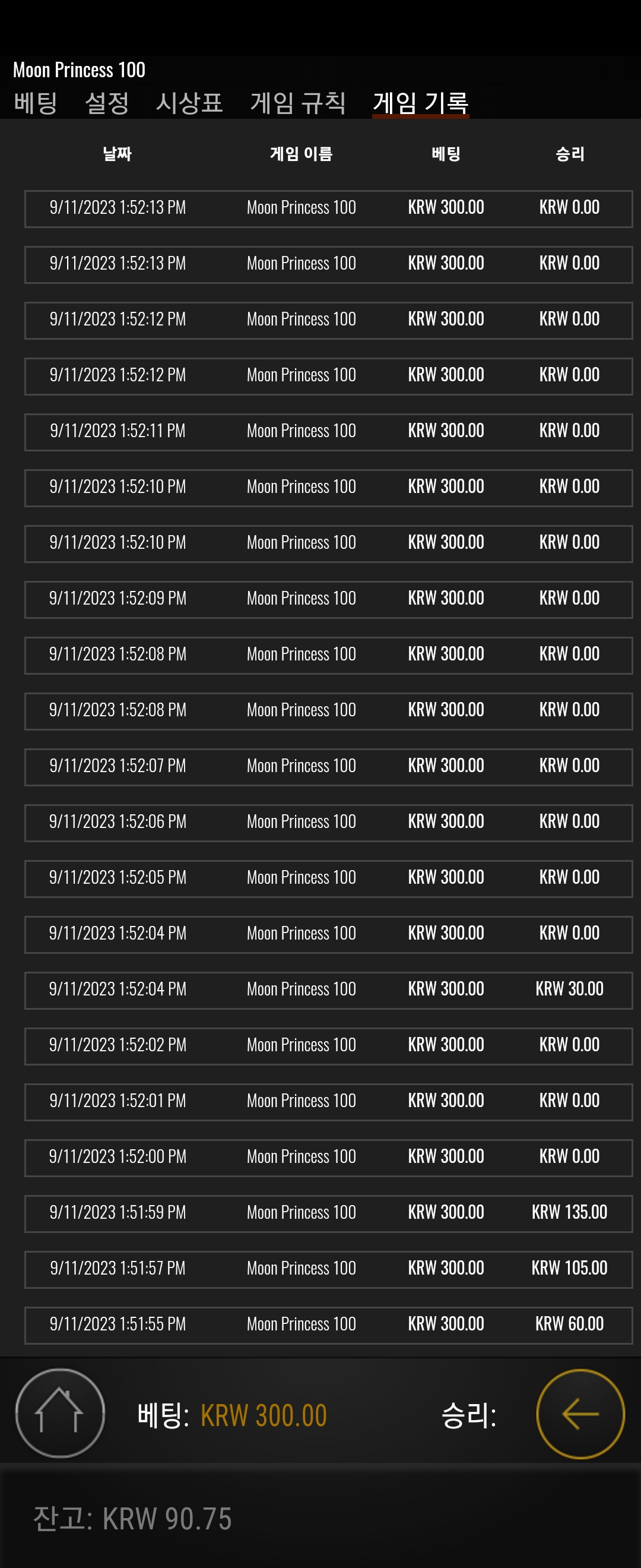Open the 1:52:00 PM game record

pyautogui.click(x=328, y=1157)
